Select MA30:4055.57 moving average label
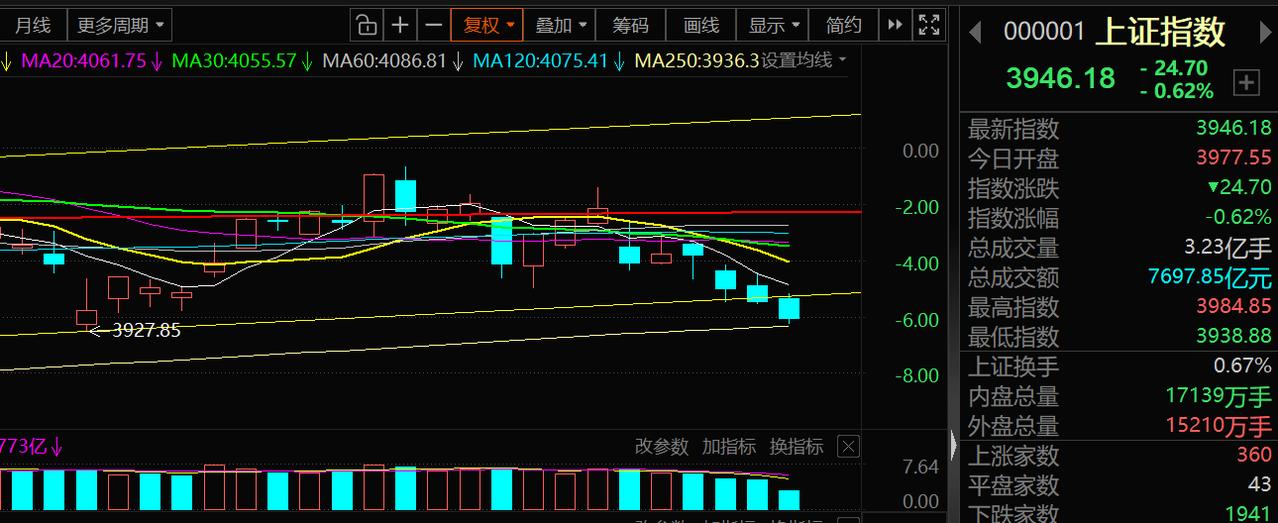Image resolution: width=1278 pixels, height=523 pixels. click(234, 60)
